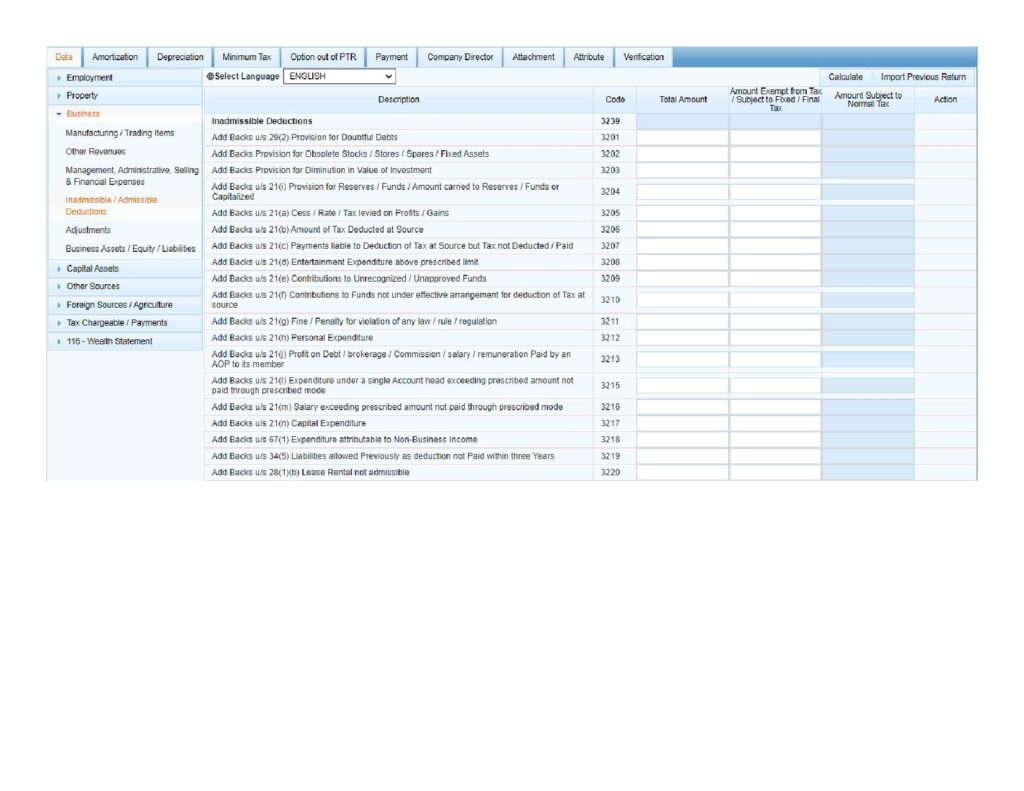
Task: Expand the Capital Assets section
Action: tap(92, 268)
